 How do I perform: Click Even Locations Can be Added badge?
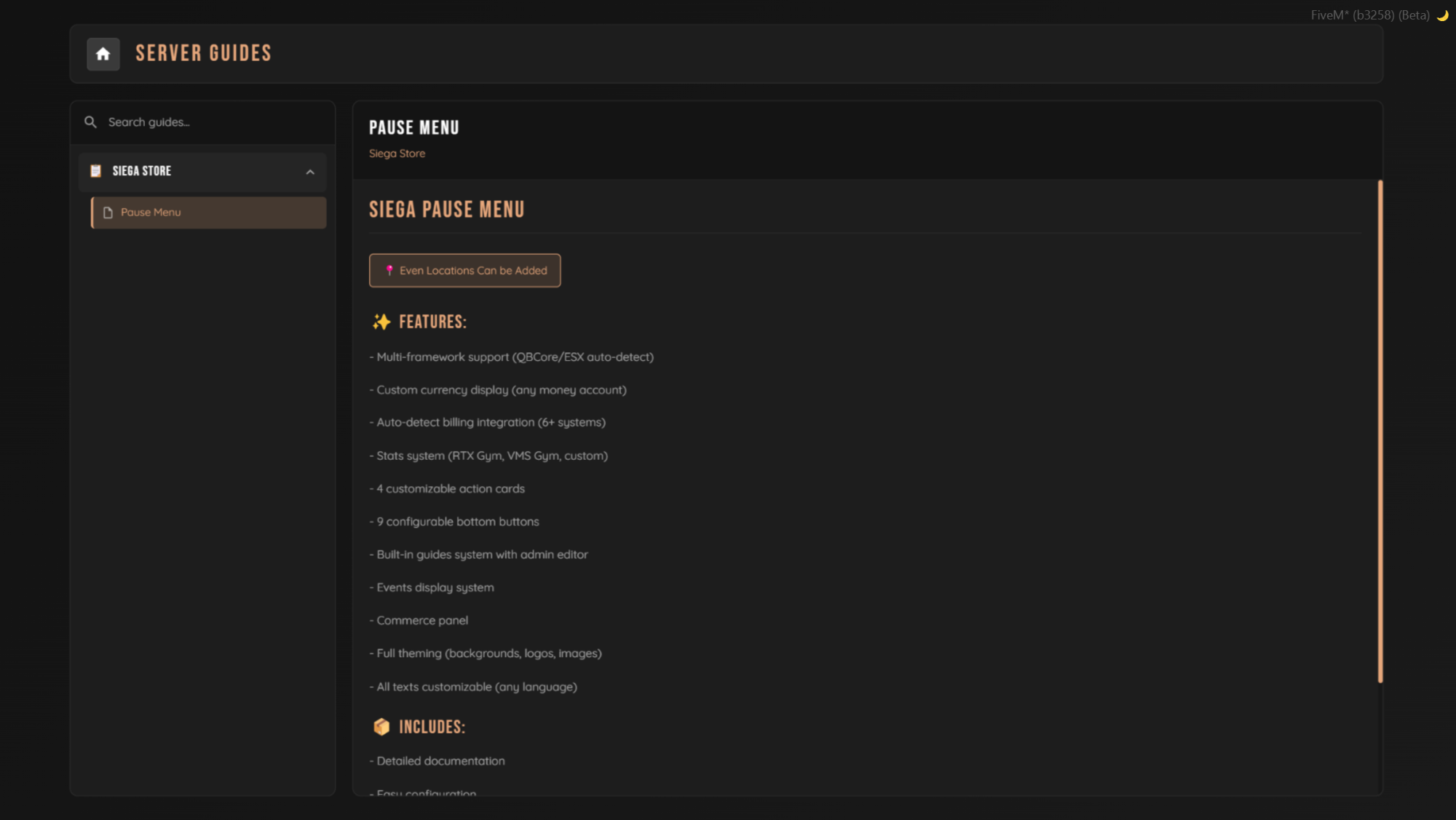point(465,271)
